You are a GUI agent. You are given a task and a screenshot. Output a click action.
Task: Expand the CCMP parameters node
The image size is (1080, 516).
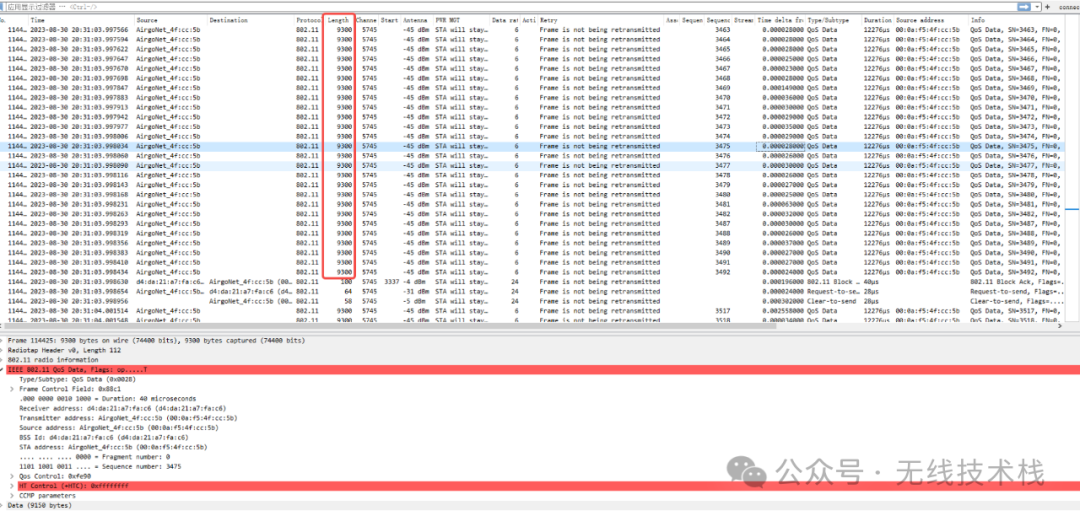12,495
